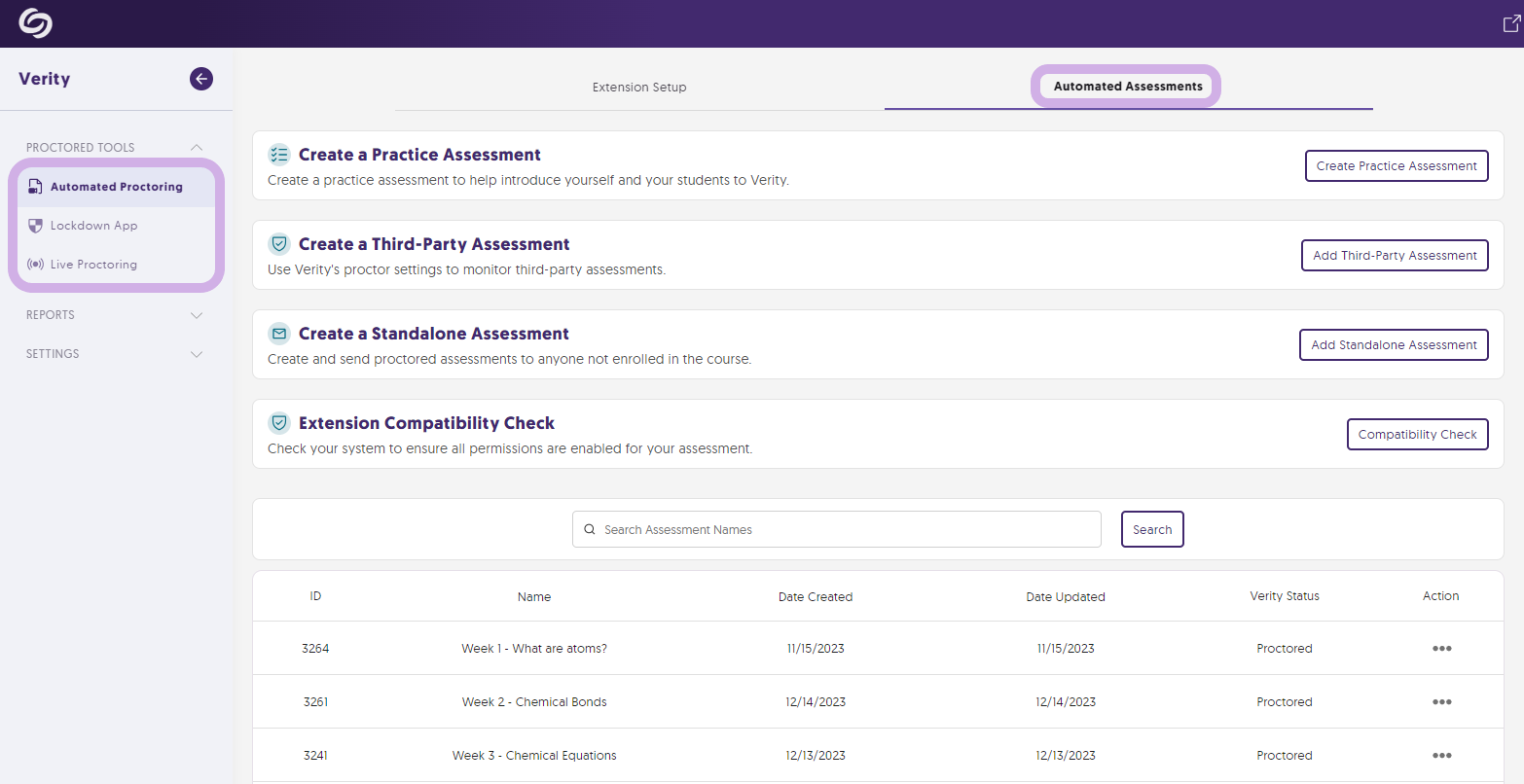The image size is (1524, 784).
Task: Click the shield icon beside Extension Compatibility Check
Action: point(279,423)
